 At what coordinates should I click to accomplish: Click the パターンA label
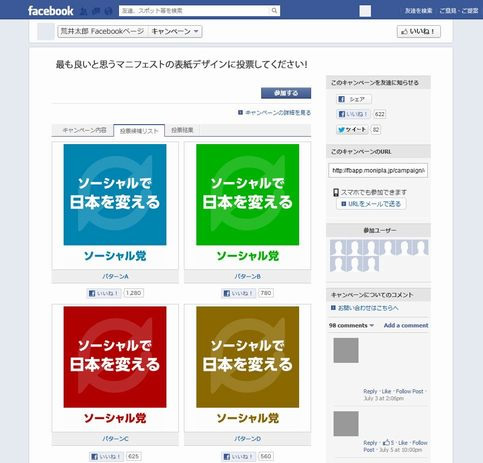115,276
